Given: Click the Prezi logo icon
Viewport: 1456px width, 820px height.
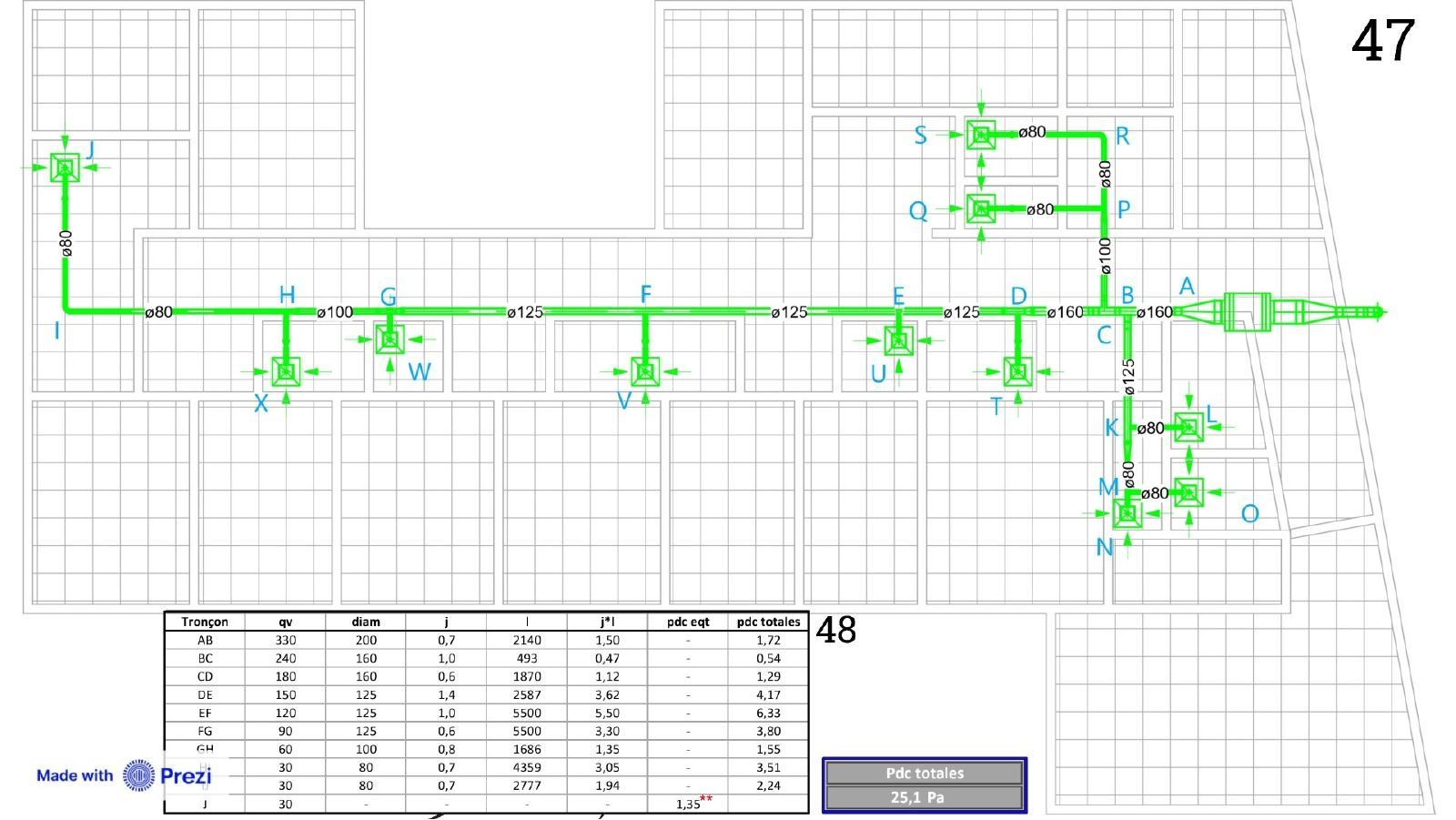Looking at the screenshot, I should point(139,775).
